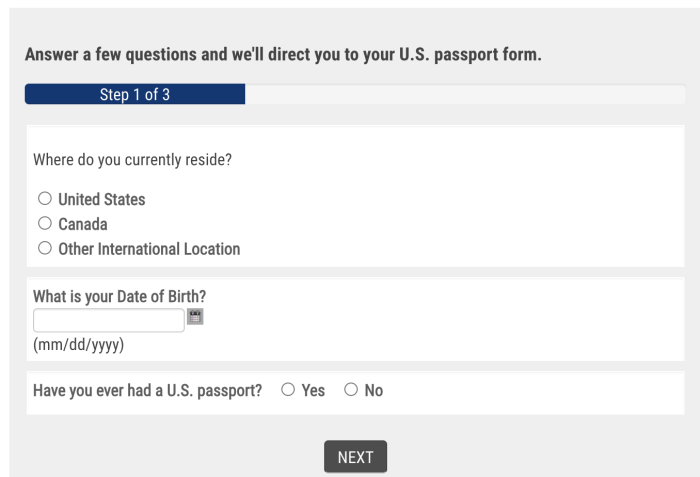Pick the Other International Location radio circle
This screenshot has height=477, width=700.
pos(44,249)
